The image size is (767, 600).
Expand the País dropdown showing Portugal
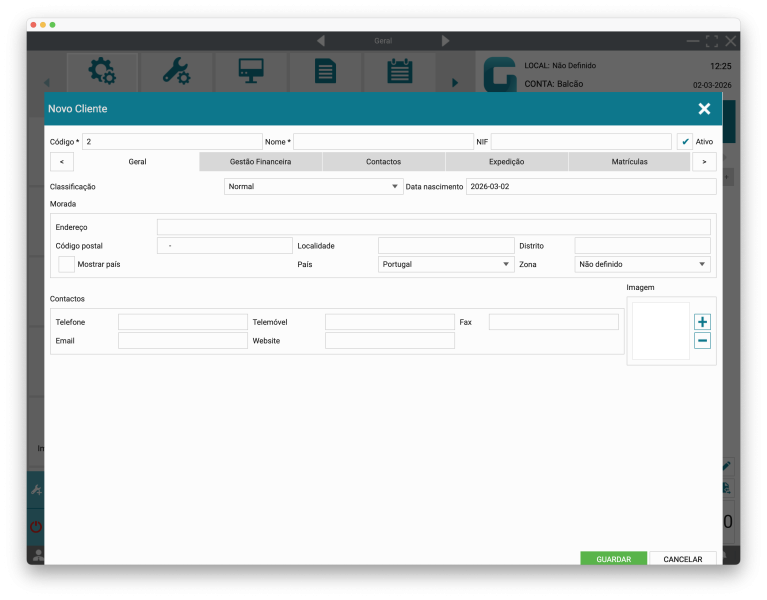[x=445, y=264]
